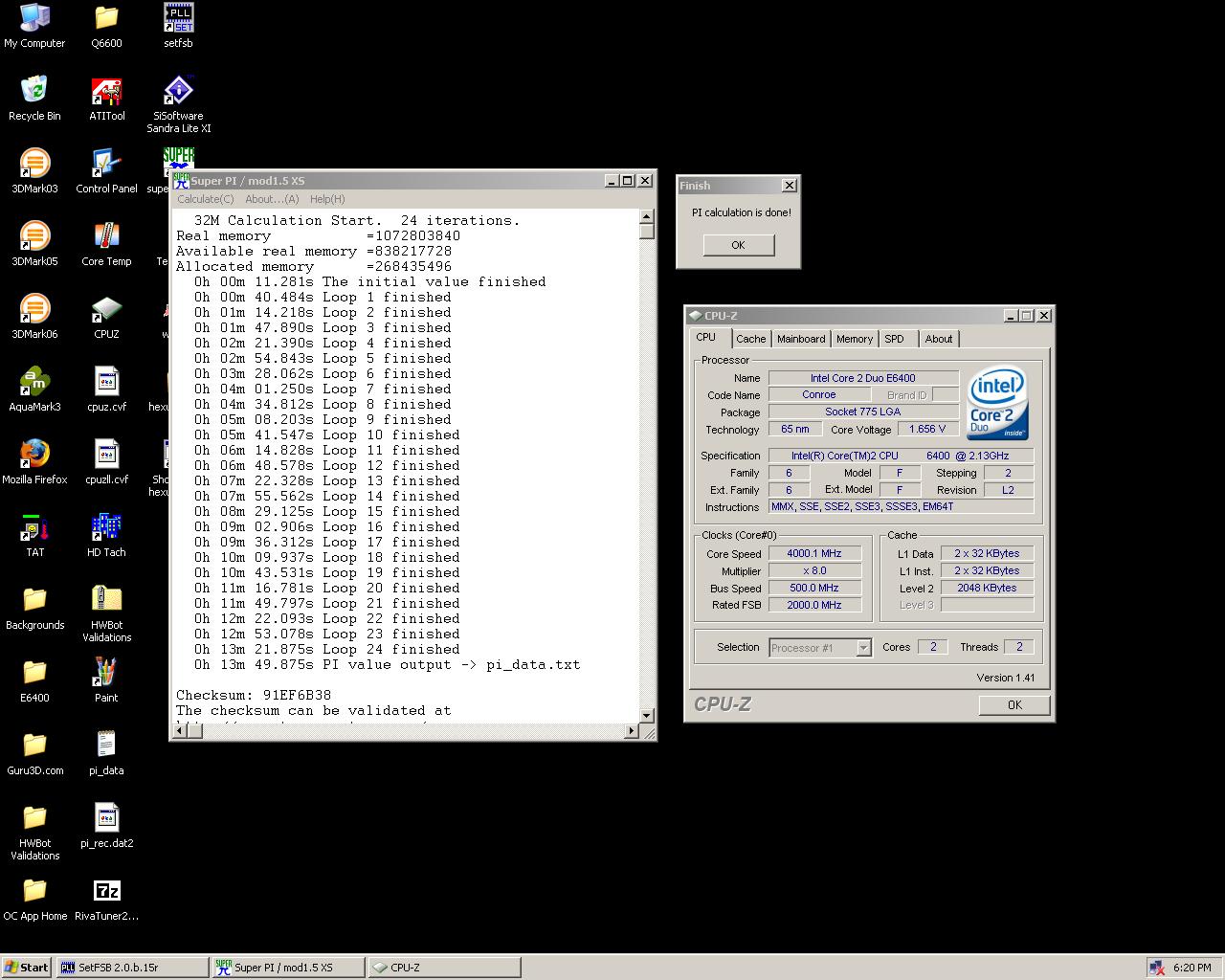Switch to CPU-Z Mainboard tab
This screenshot has height=980, width=1225.
[x=801, y=339]
